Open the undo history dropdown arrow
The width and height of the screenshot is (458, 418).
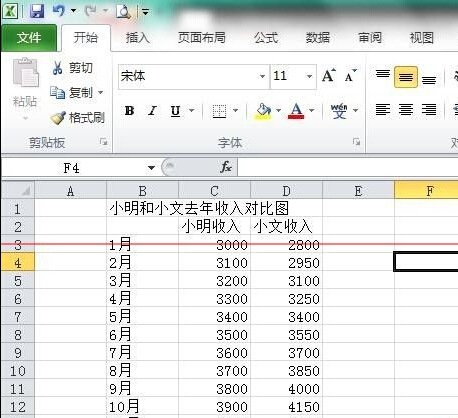click(73, 11)
